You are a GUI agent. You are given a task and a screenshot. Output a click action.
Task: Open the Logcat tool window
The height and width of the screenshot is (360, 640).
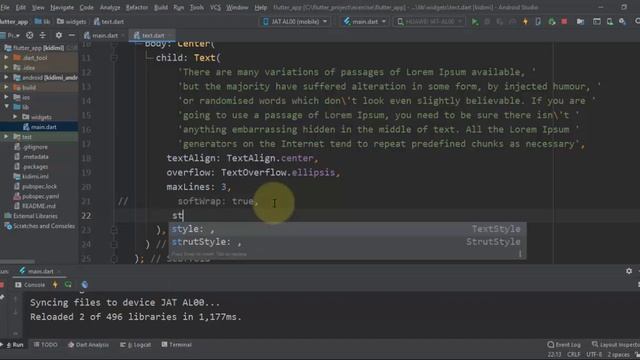(x=135, y=345)
